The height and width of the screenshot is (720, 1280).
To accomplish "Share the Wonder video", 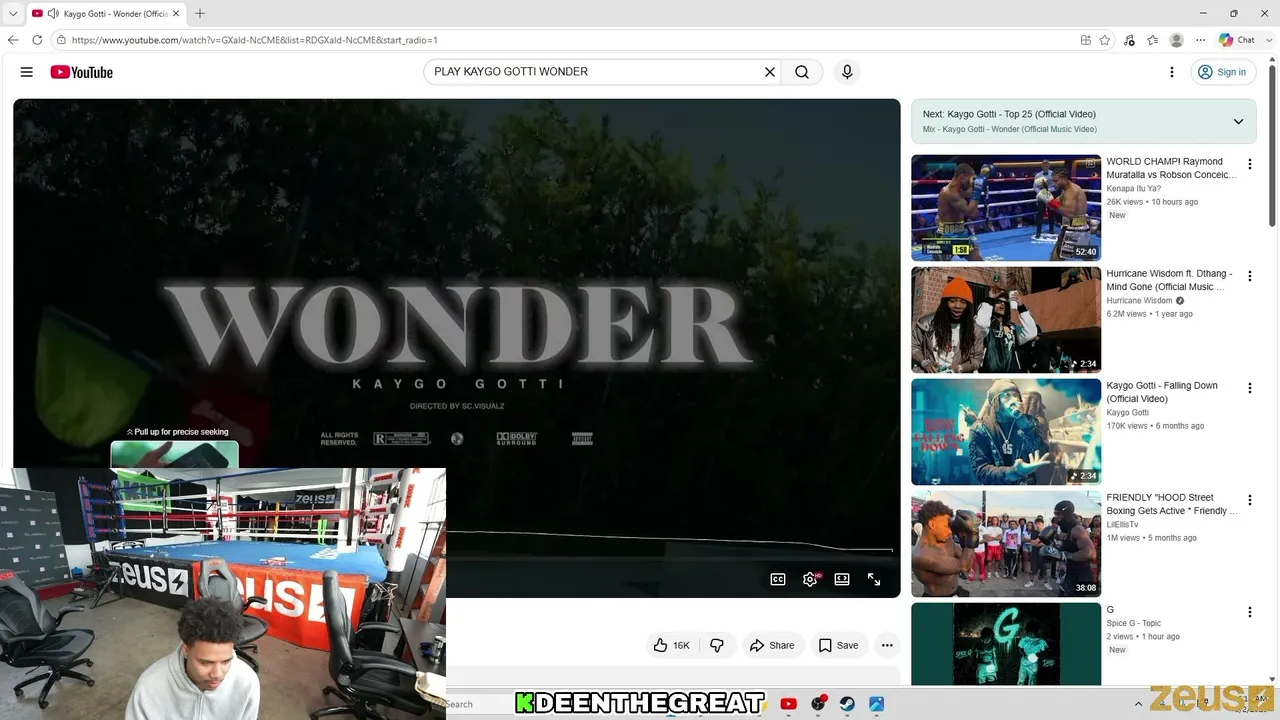I will point(772,645).
